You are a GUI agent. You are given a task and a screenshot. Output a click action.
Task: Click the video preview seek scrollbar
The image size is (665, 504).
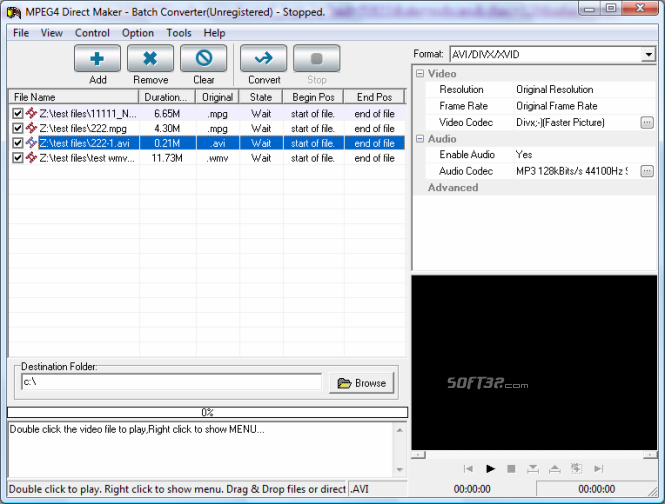point(534,455)
